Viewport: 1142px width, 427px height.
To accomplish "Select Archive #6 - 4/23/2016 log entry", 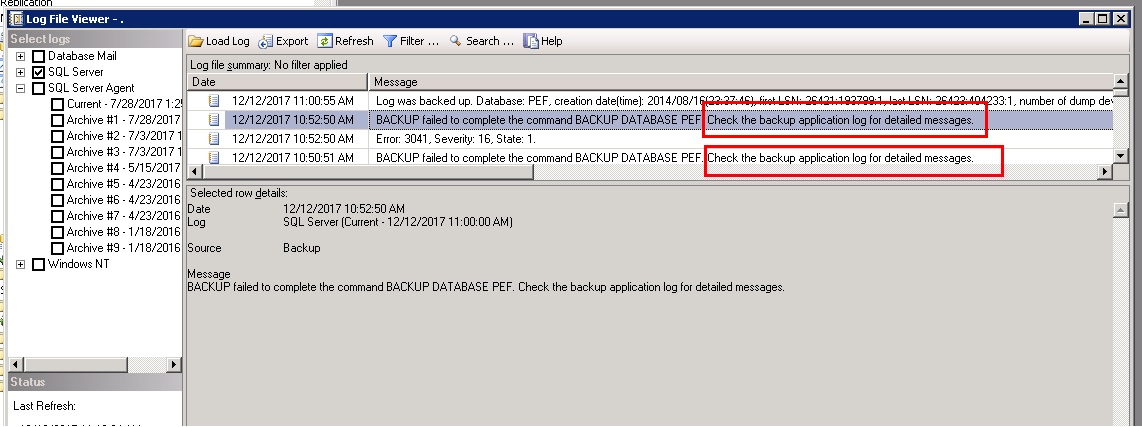I will click(x=123, y=200).
